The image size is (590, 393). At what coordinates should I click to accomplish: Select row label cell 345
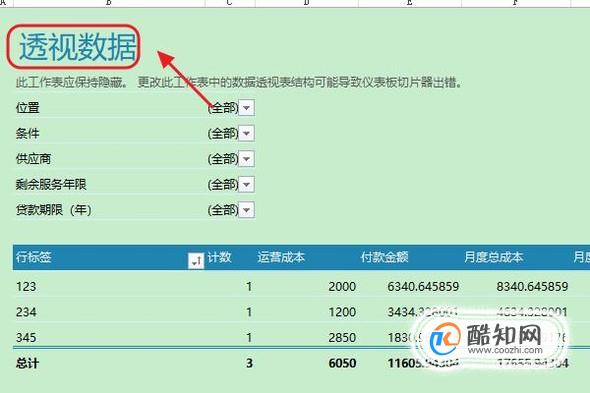click(26, 338)
